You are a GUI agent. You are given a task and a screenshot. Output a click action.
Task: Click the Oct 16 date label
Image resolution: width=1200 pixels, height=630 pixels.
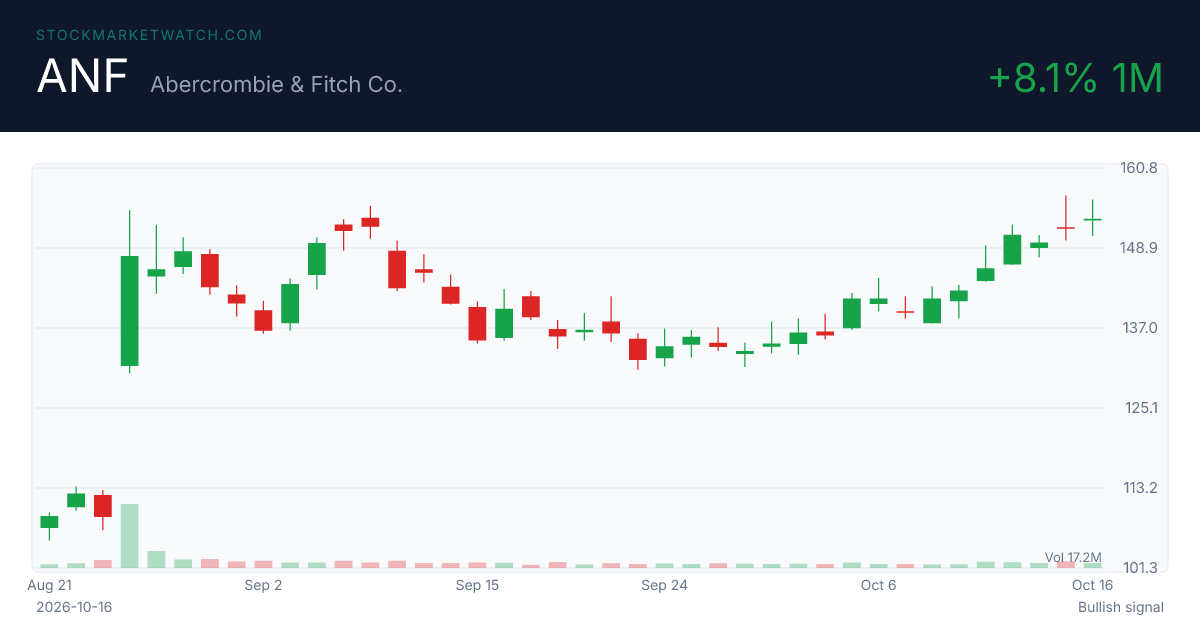tap(1092, 585)
